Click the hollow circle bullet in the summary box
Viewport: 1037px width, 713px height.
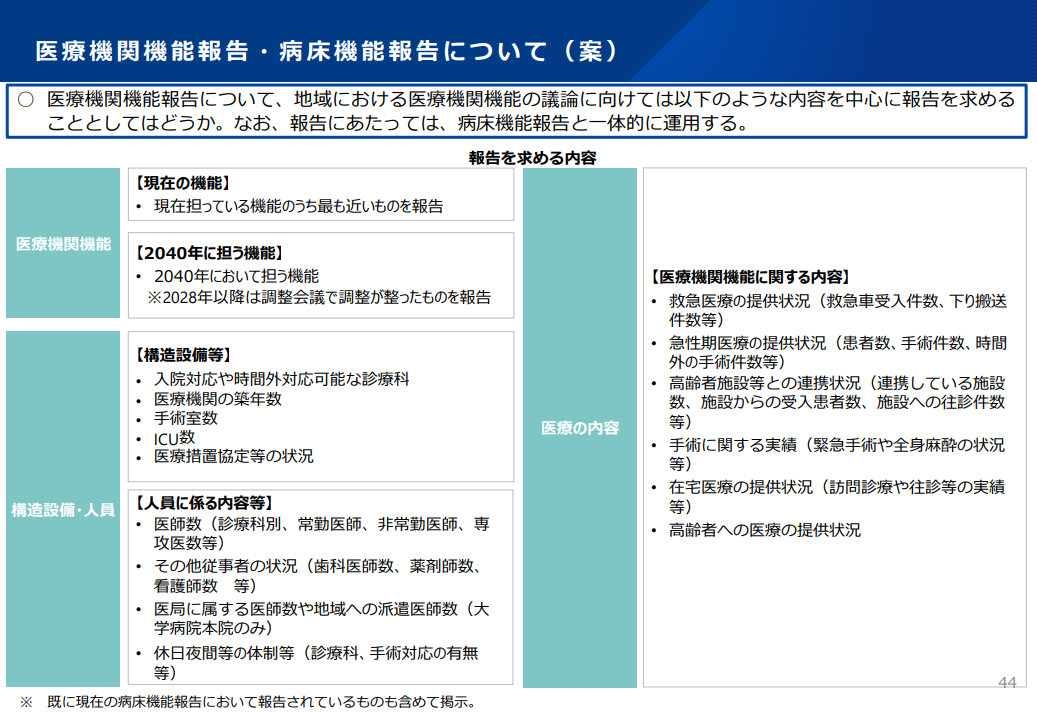click(x=26, y=100)
